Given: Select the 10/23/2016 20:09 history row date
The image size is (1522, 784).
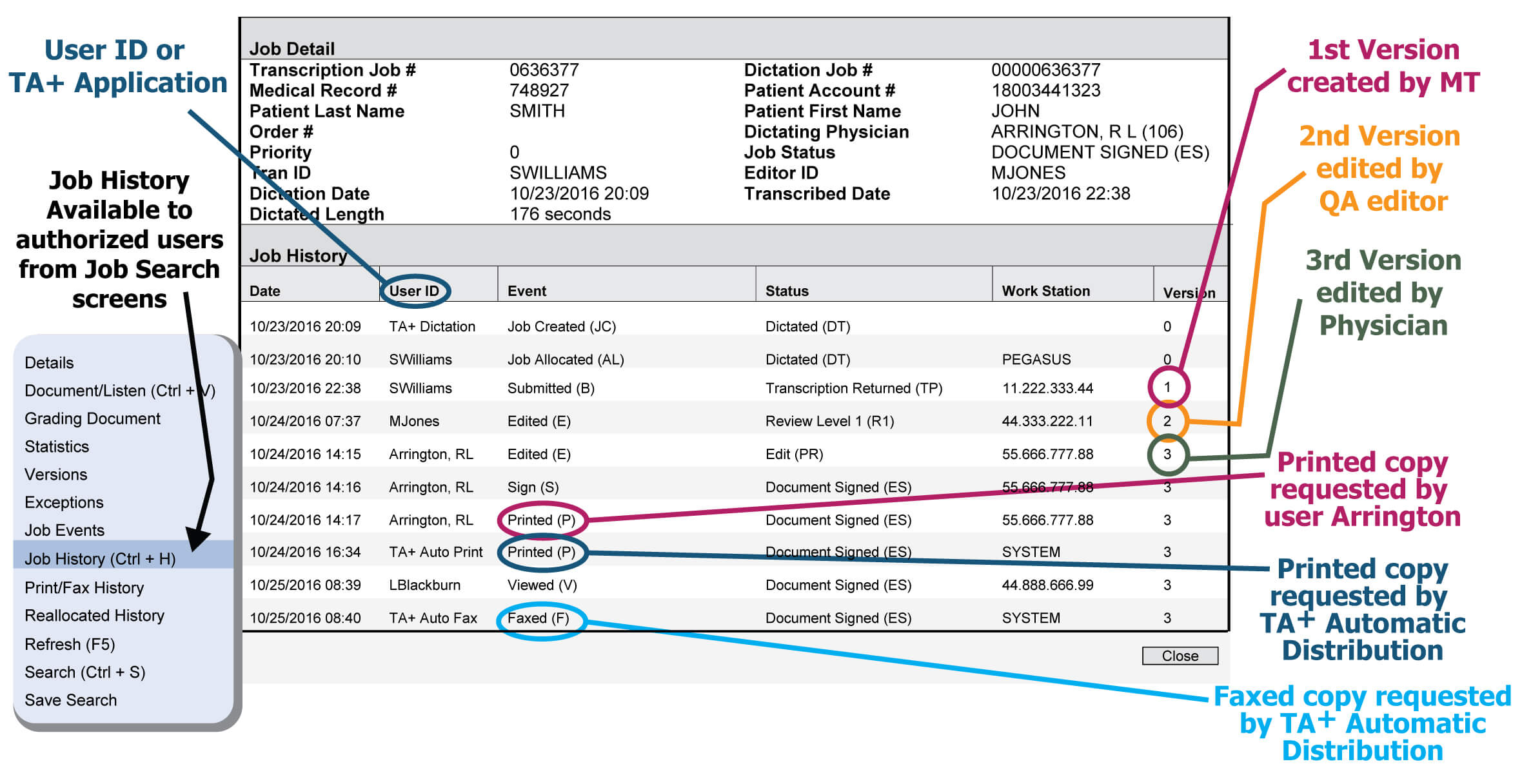Looking at the screenshot, I should pyautogui.click(x=305, y=326).
